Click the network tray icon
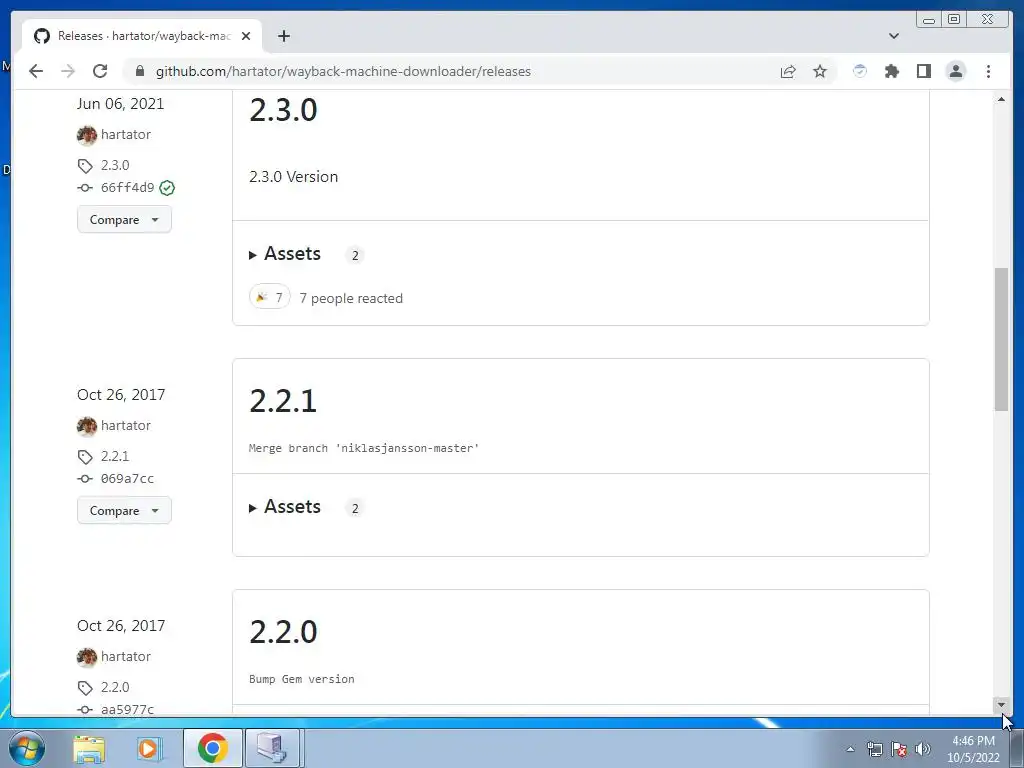 (874, 749)
